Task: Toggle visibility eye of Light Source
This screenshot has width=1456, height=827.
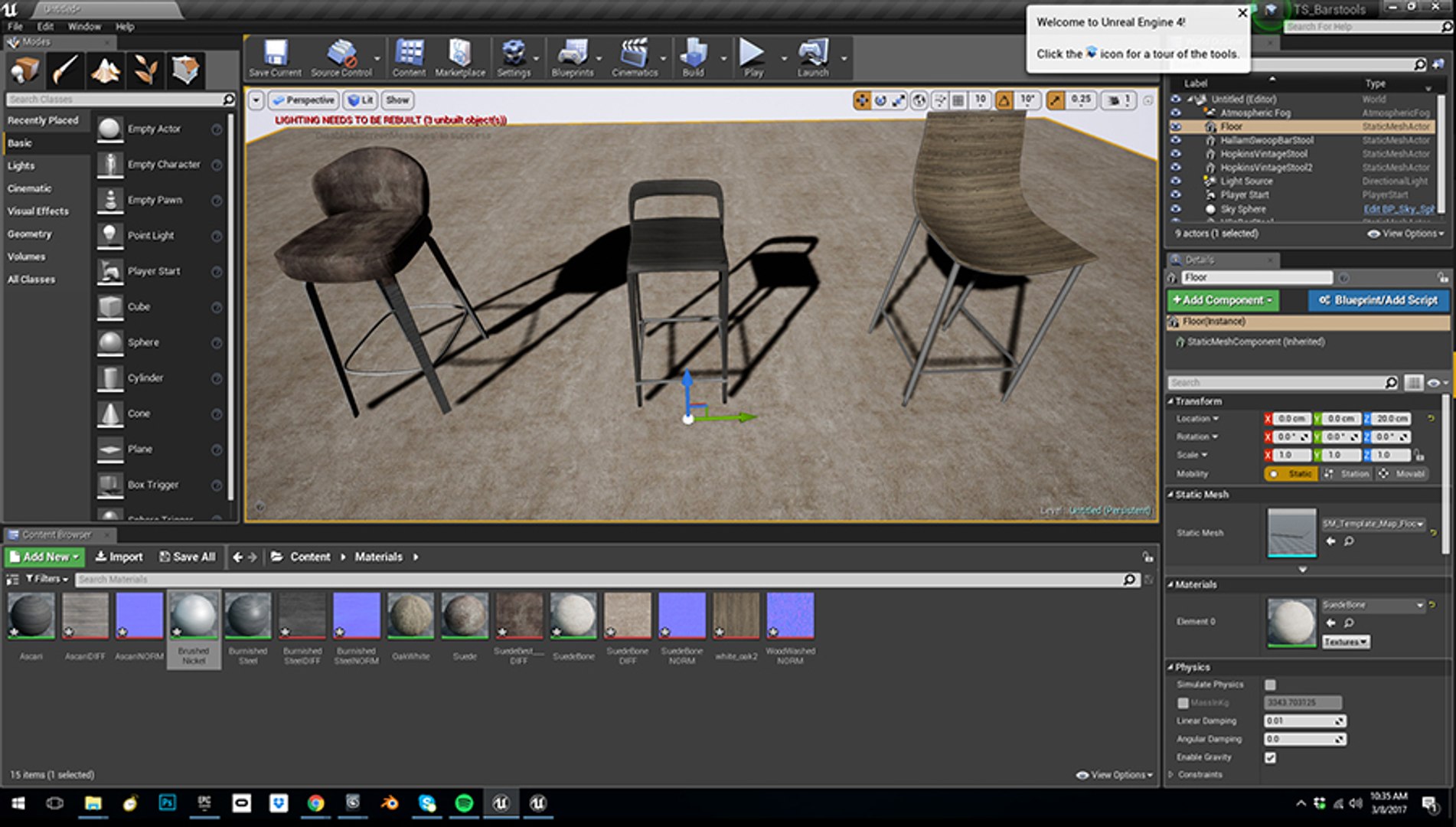Action: pos(1175,181)
